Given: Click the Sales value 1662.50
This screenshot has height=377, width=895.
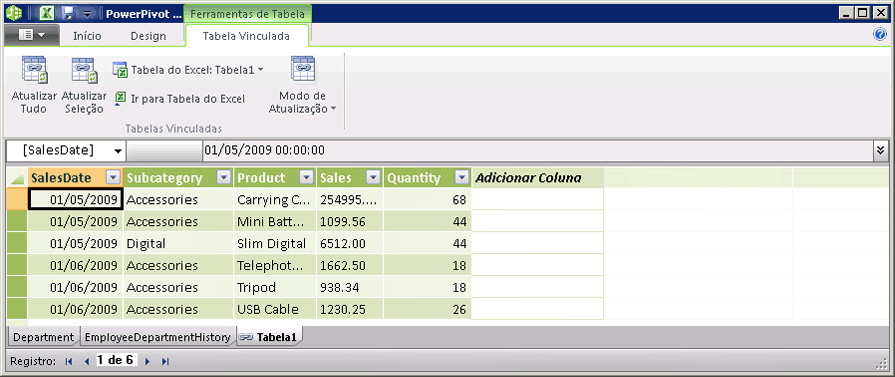Looking at the screenshot, I should point(350,265).
